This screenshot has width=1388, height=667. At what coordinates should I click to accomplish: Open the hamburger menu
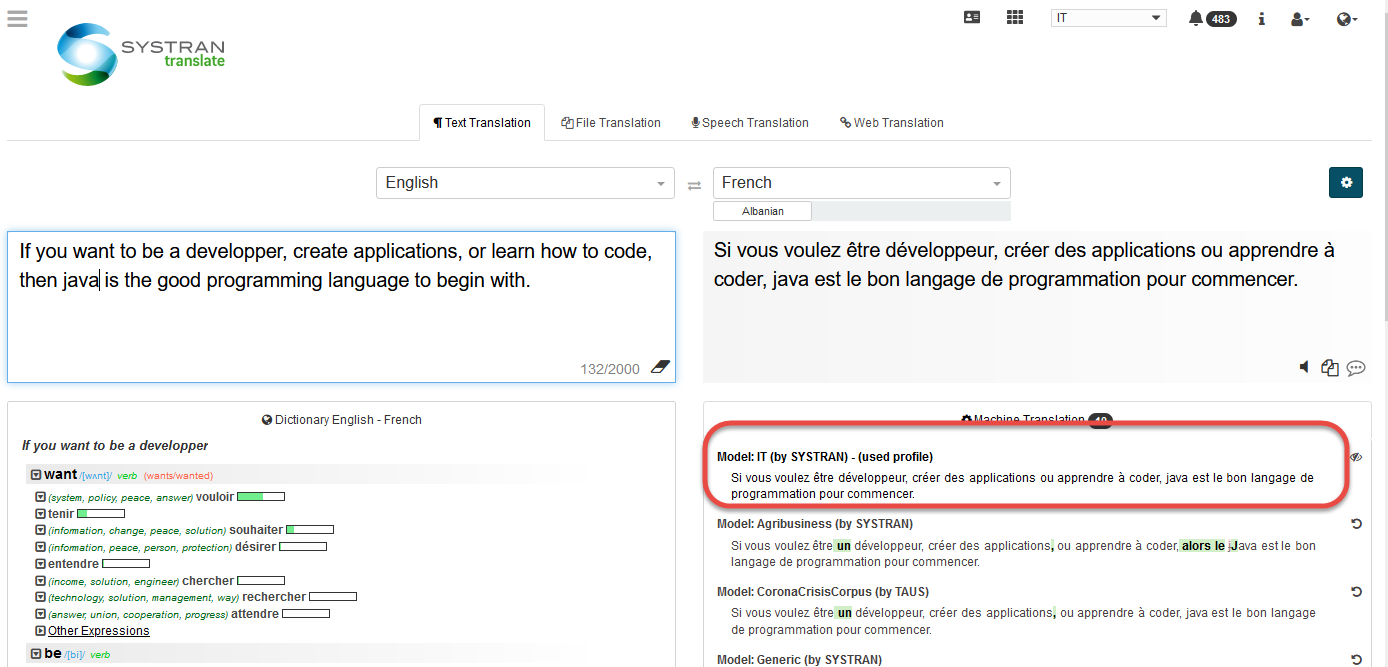tap(17, 18)
